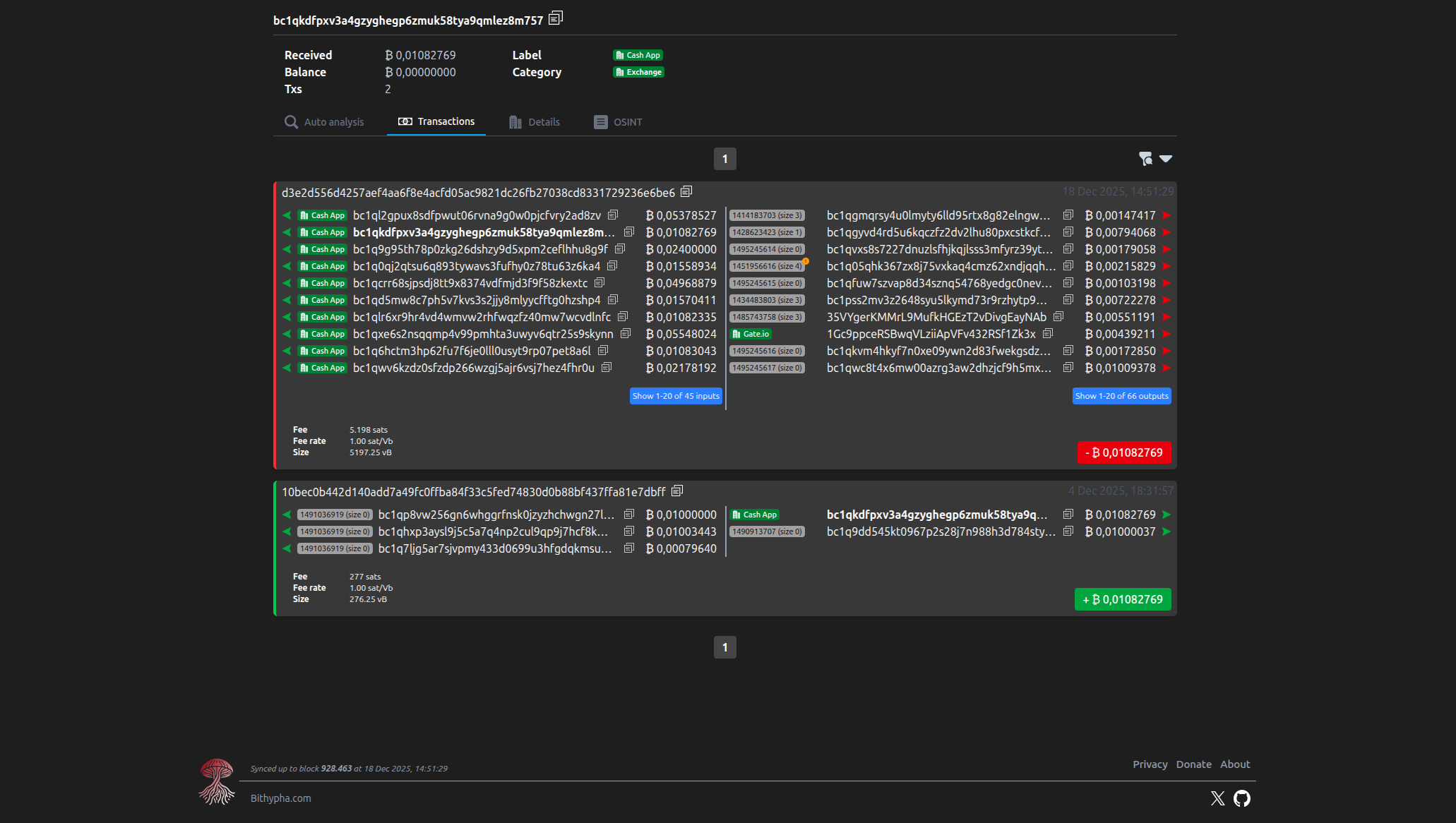
Task: Click the top page 1 pagination button
Action: click(724, 159)
